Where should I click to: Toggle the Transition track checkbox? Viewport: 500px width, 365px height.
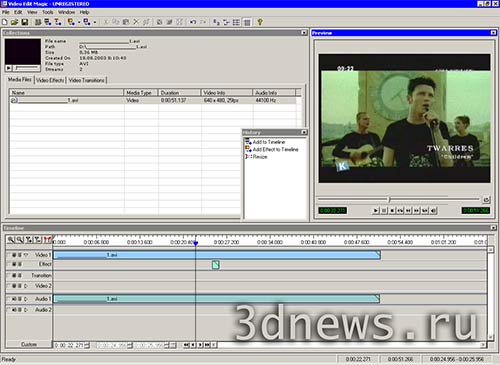coord(9,275)
